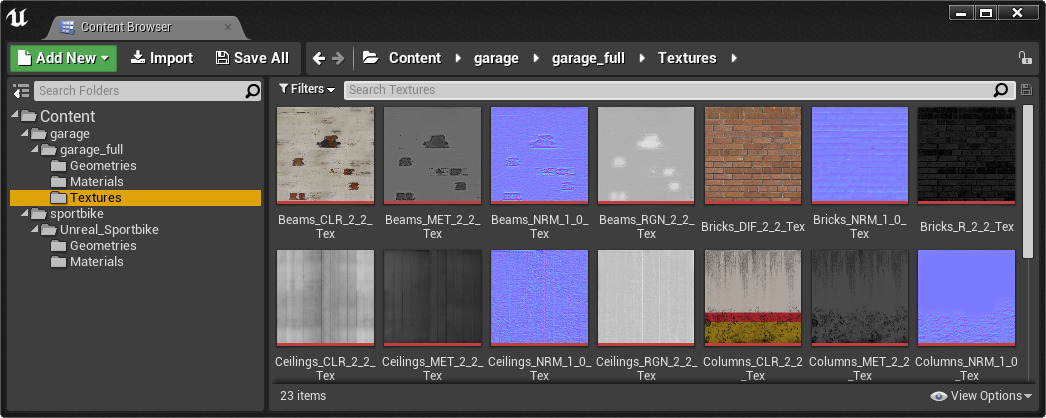This screenshot has width=1046, height=418.
Task: Select the Ceilings_NRM_1_0_Tex thumbnail
Action: click(x=539, y=298)
